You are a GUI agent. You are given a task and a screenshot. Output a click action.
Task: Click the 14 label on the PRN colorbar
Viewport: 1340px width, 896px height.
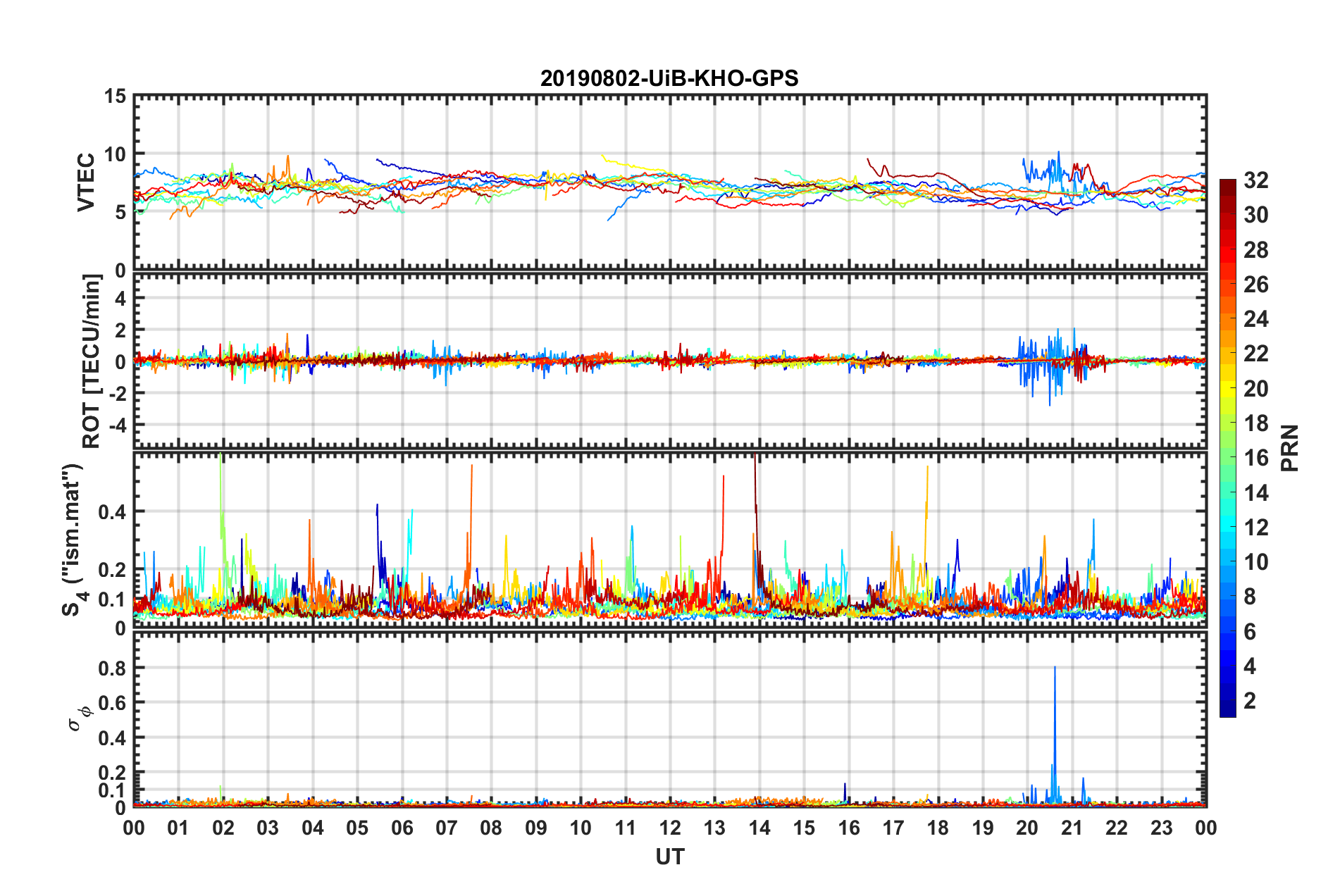(1255, 492)
